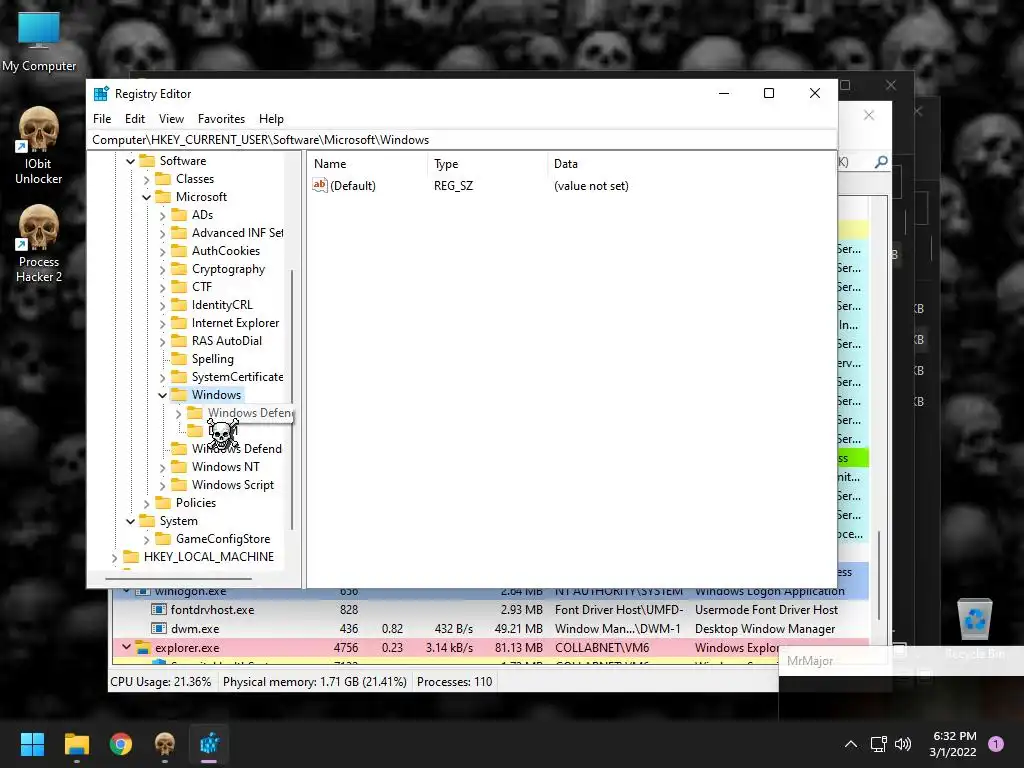1024x768 pixels.
Task: Select fontdrvhost.exe row in Process Hacker
Action: pyautogui.click(x=490, y=610)
